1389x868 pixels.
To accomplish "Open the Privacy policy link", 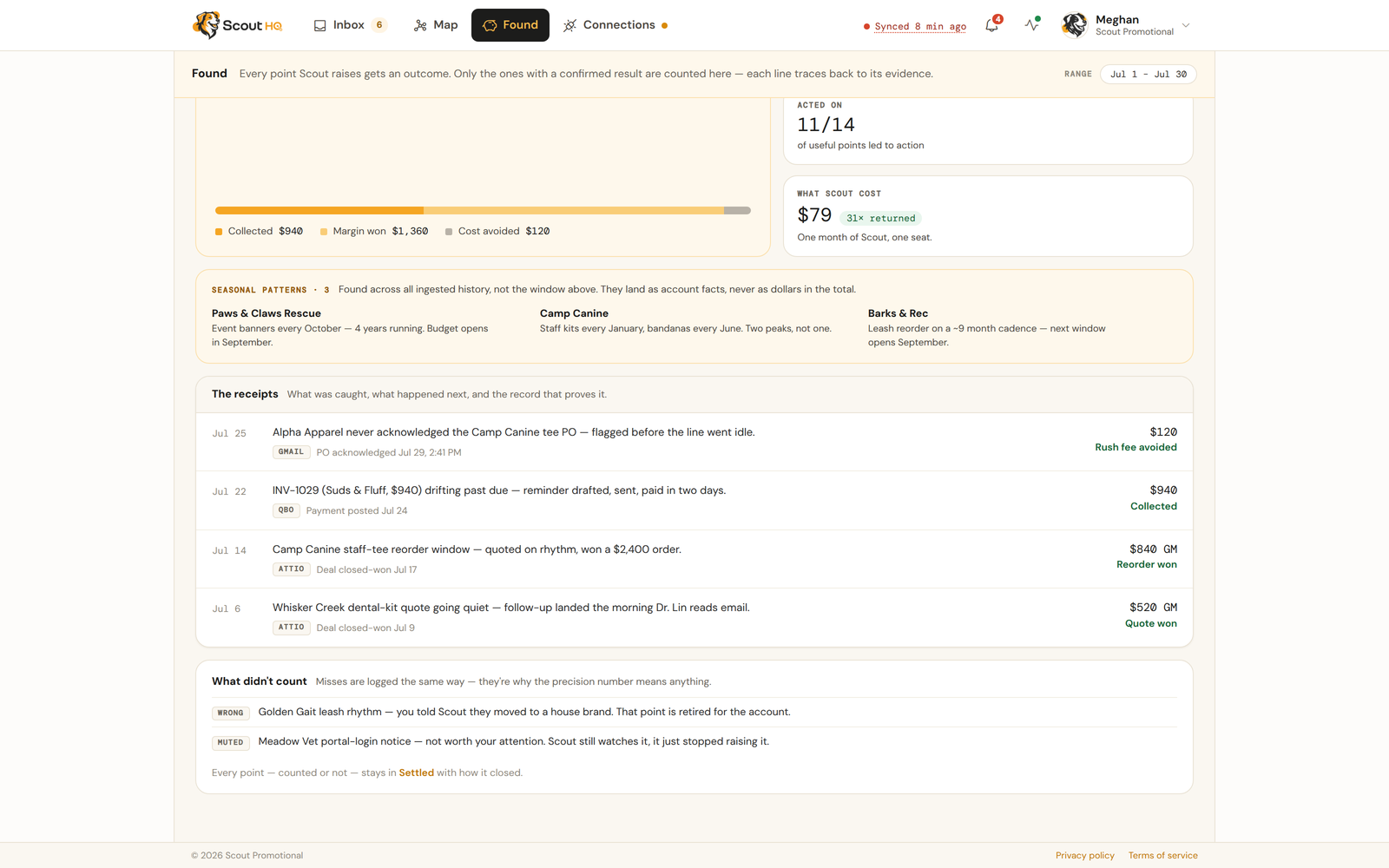I will tap(1084, 856).
